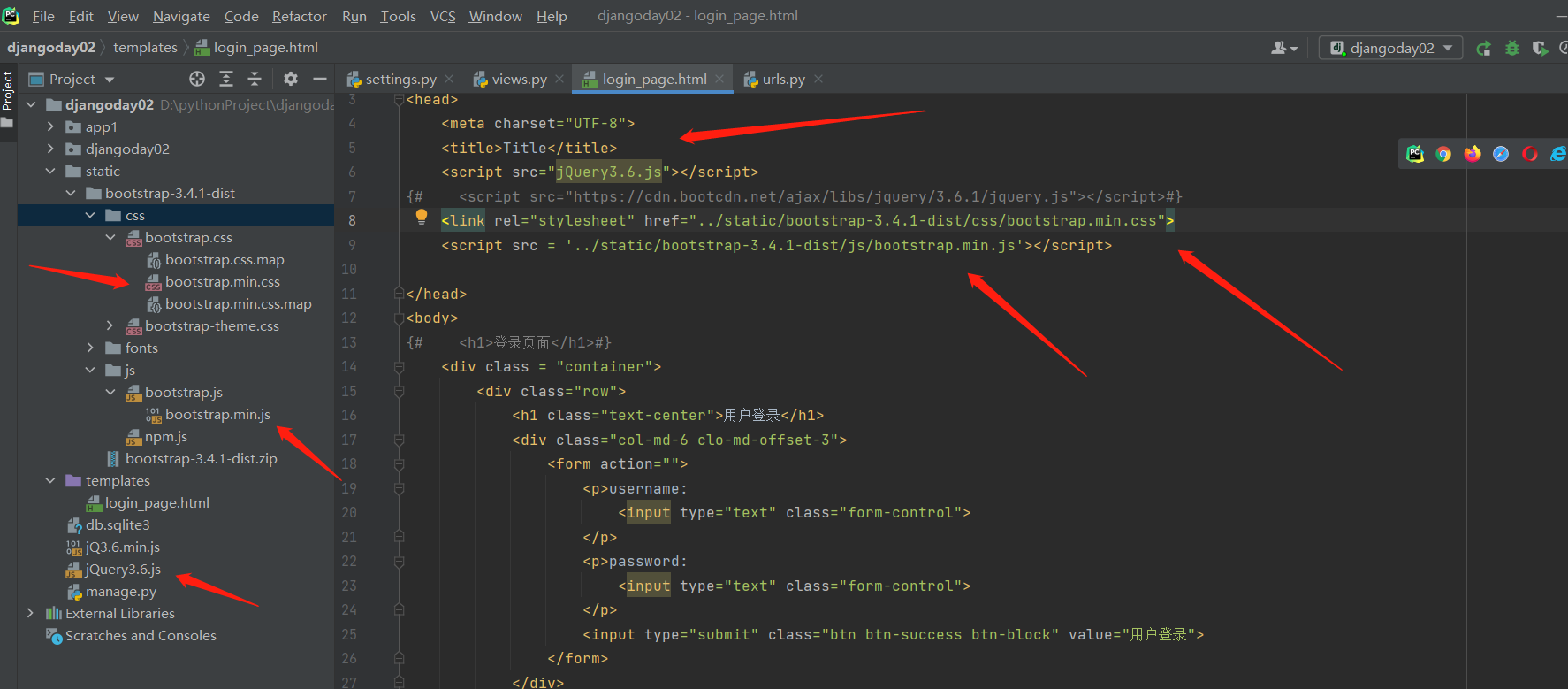Click the jQuery CDN URL on line 7

point(821,196)
